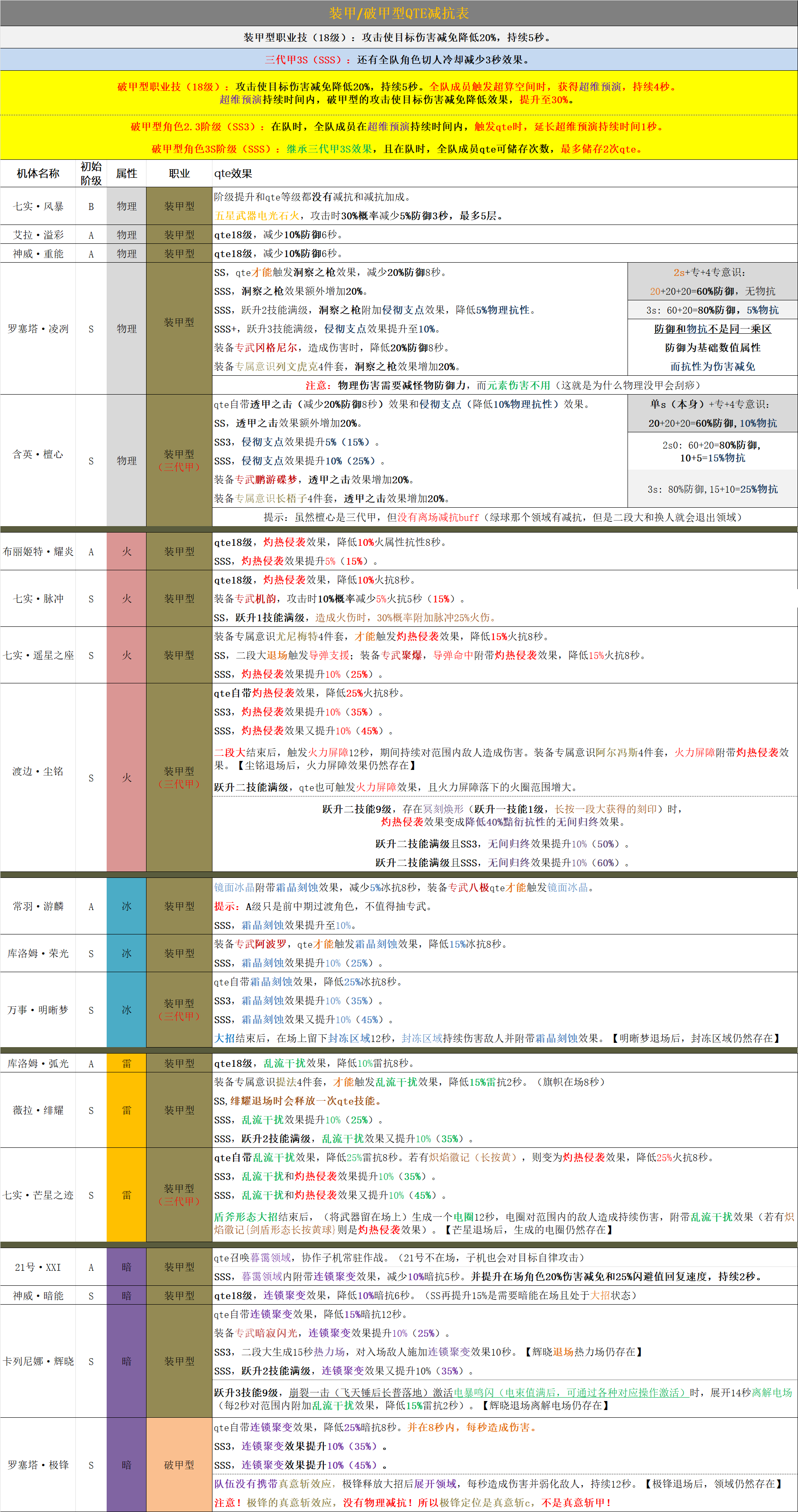
Task: Click the 装甲/破甲型QTE减抗表 title bar
Action: point(399,13)
